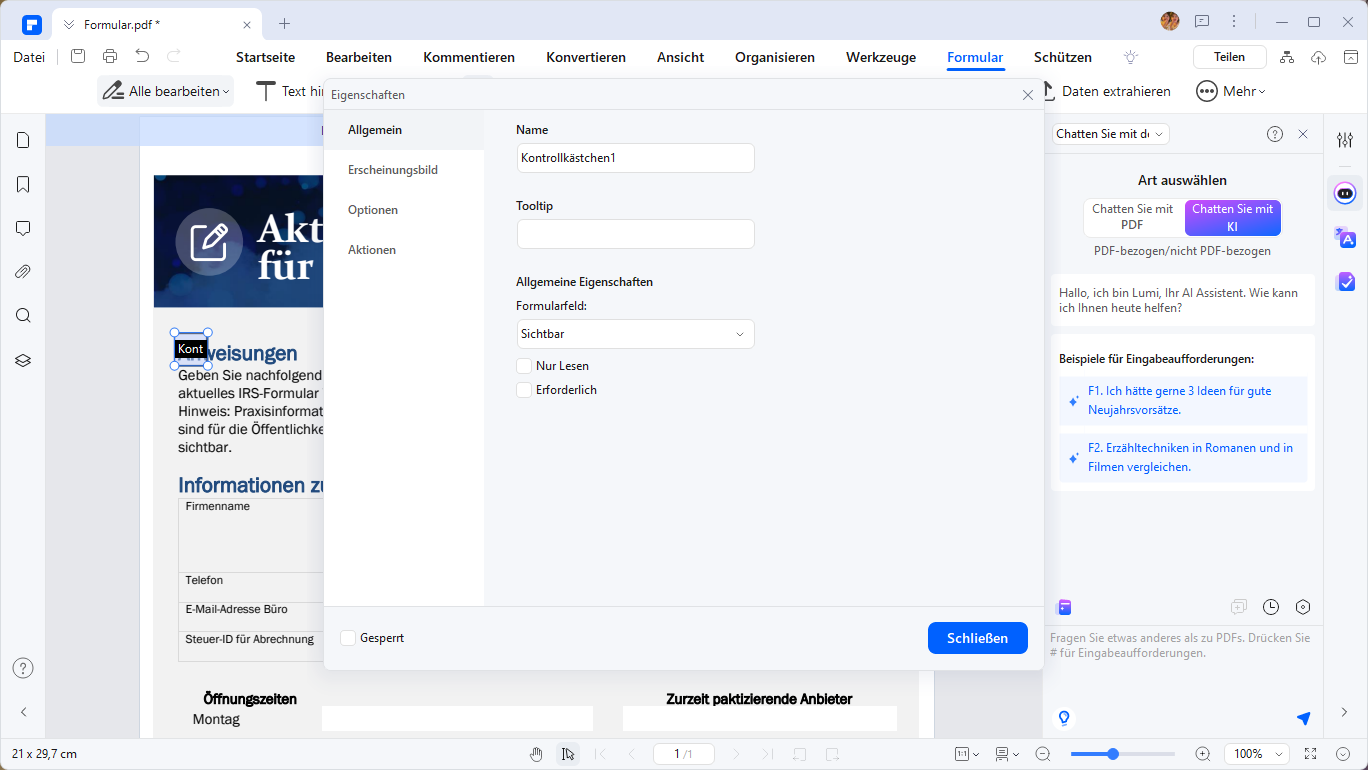Viewport: 1368px width, 770px height.
Task: Select Chatten Sie mit KI mode
Action: 1233,217
